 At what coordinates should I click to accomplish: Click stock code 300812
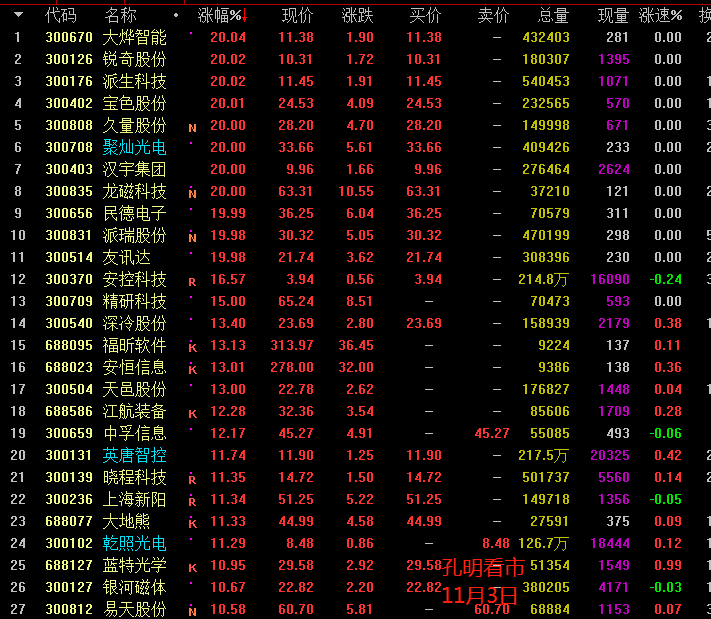(x=69, y=609)
